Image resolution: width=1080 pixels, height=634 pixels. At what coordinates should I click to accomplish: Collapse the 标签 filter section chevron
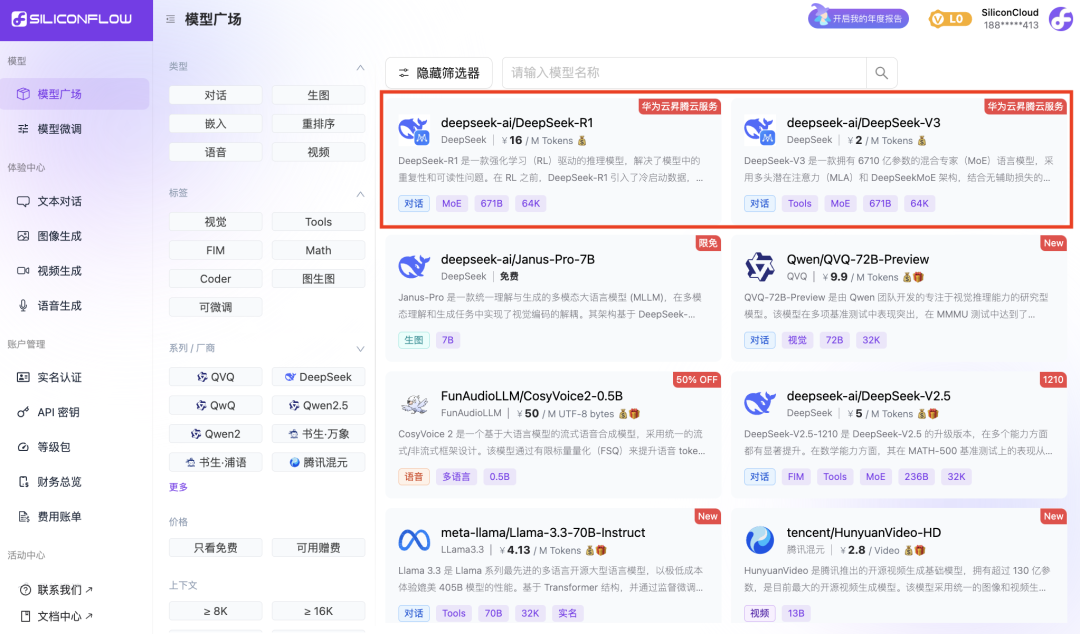click(x=360, y=194)
